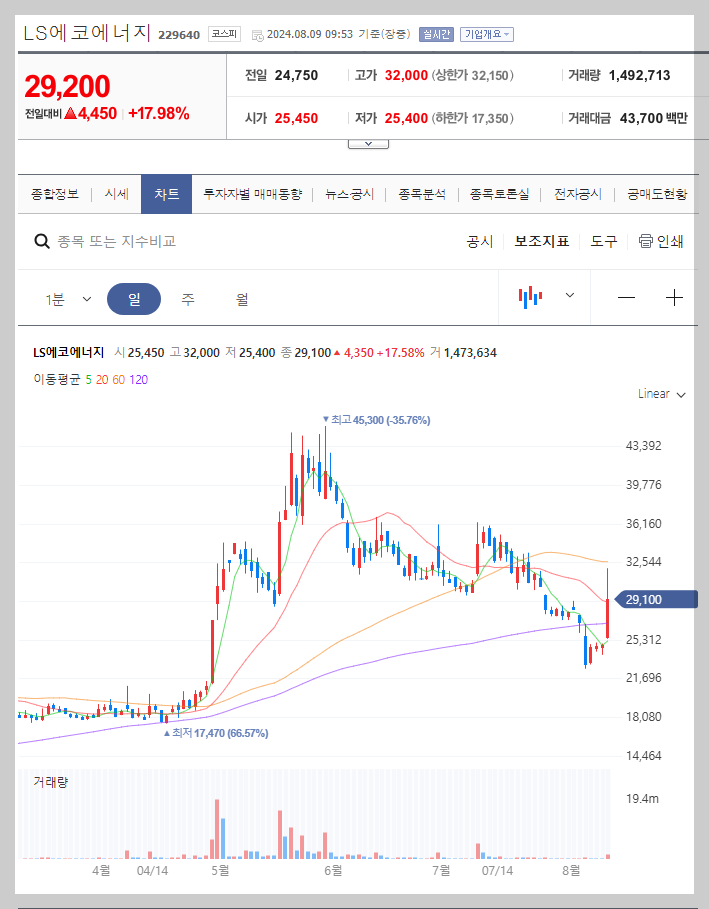709x909 pixels.
Task: Open the 뉴스·공시 tab
Action: tap(350, 194)
